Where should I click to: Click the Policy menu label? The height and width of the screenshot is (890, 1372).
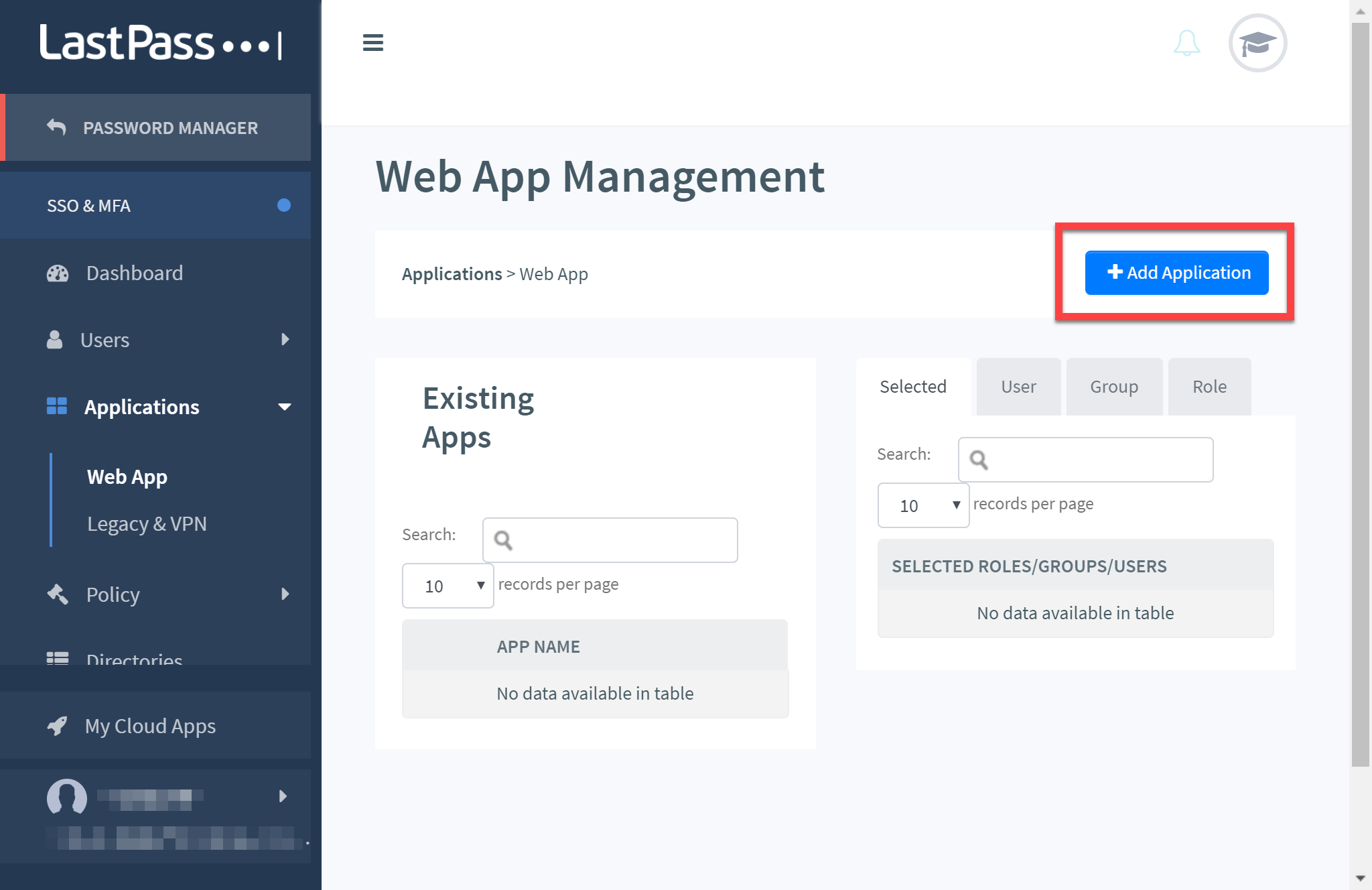point(113,594)
